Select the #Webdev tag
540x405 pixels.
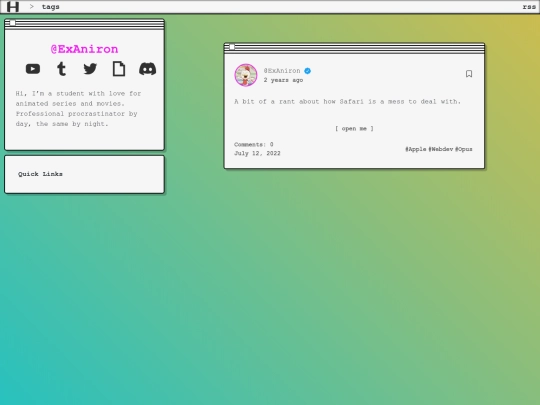(x=441, y=149)
